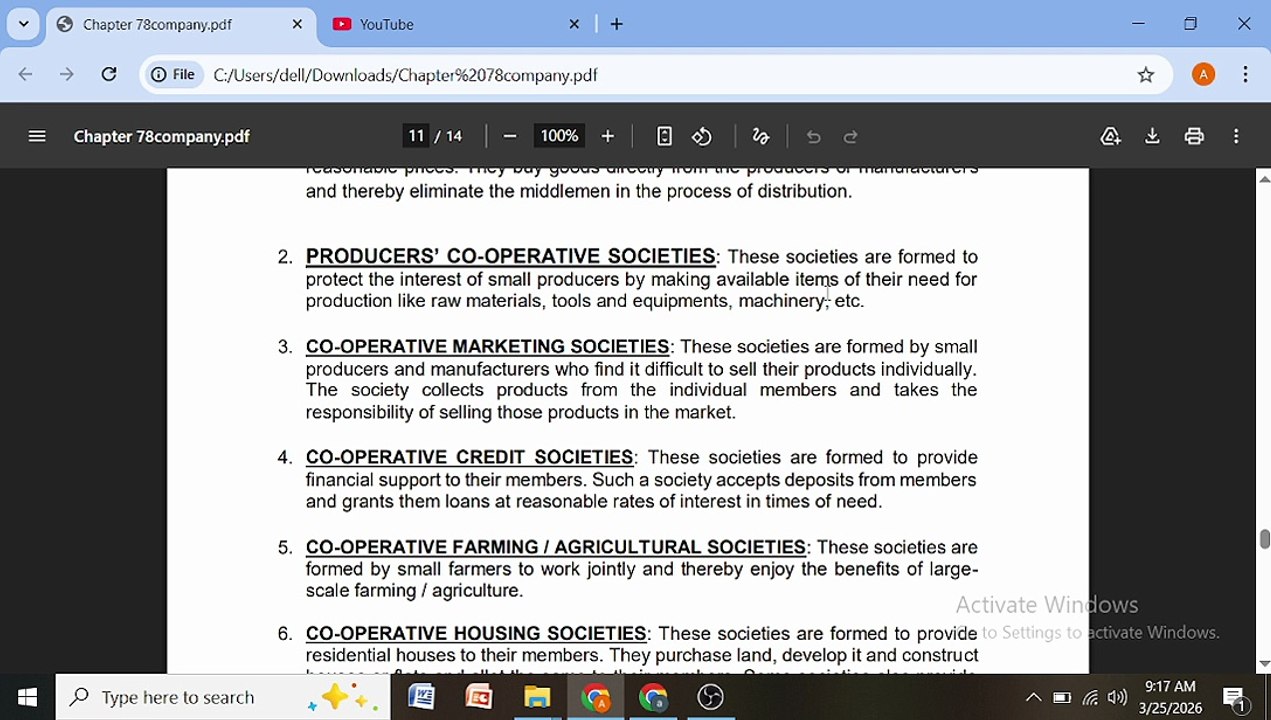The height and width of the screenshot is (720, 1271).
Task: Click scrollbar up arrow
Action: click(1264, 179)
